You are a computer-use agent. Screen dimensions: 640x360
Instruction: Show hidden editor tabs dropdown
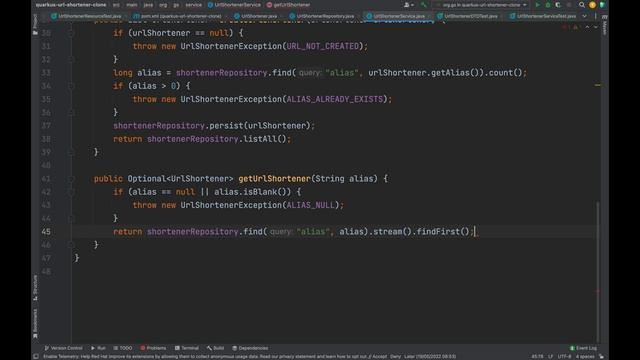tap(584, 16)
